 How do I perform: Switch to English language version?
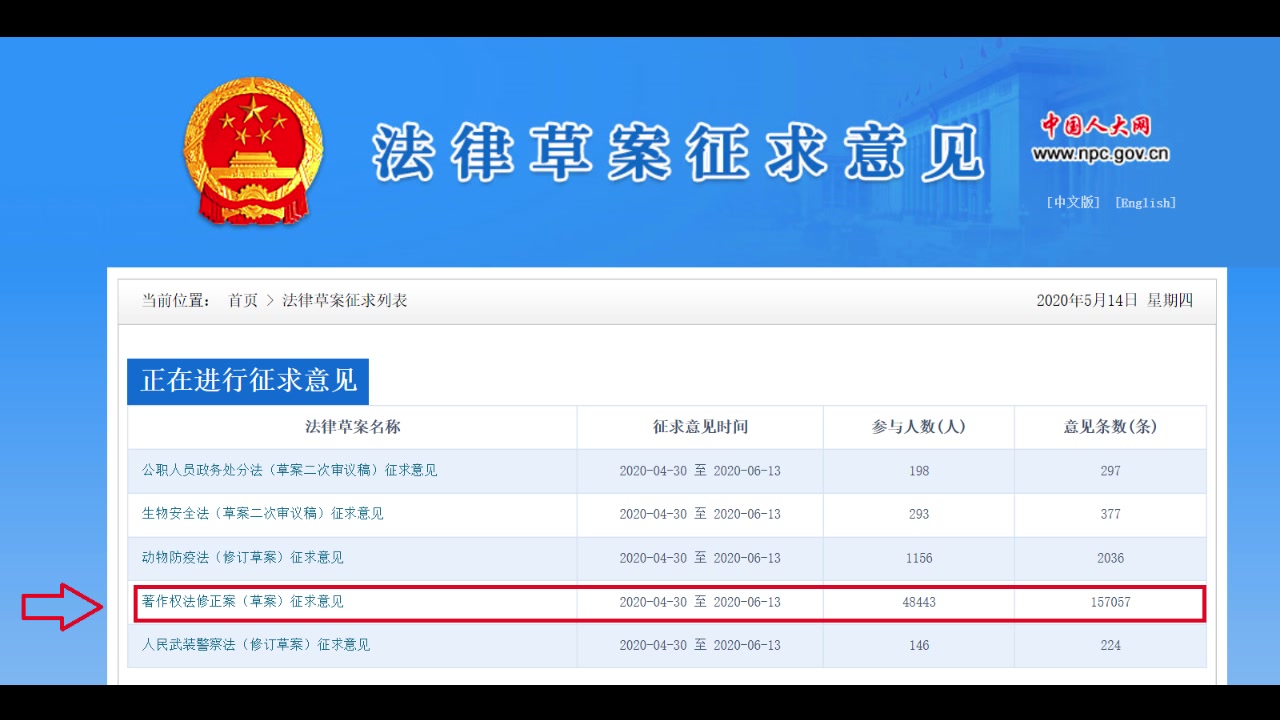[x=1145, y=202]
